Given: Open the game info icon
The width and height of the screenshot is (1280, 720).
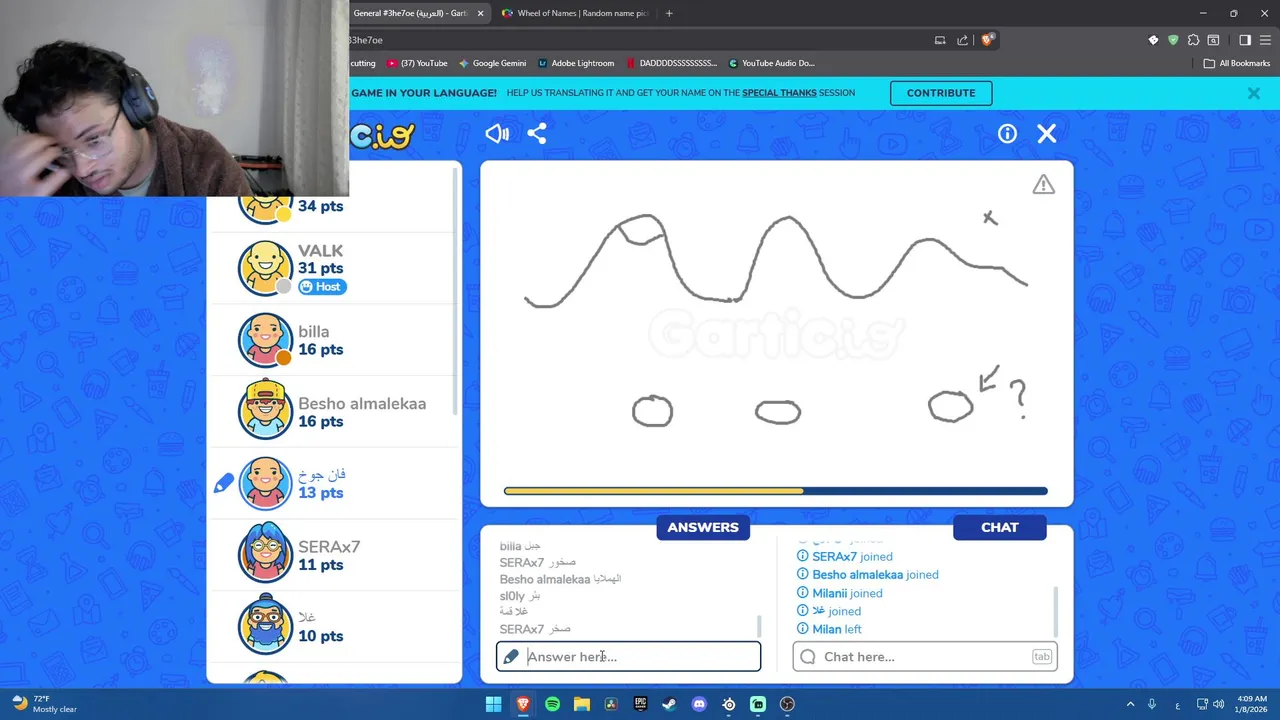Looking at the screenshot, I should point(1007,134).
